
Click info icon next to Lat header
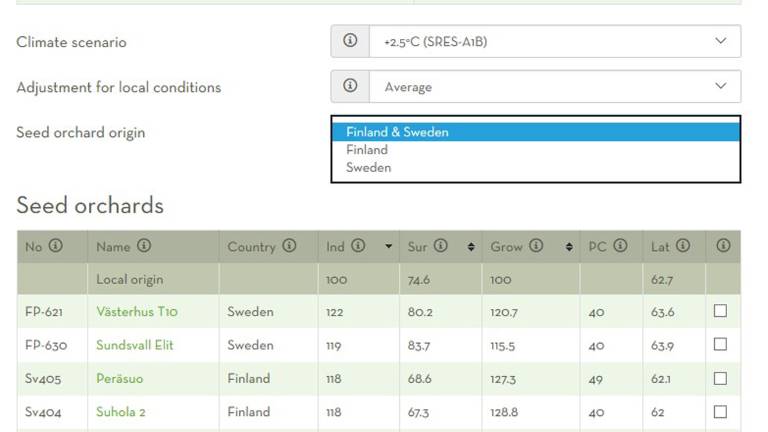point(683,245)
